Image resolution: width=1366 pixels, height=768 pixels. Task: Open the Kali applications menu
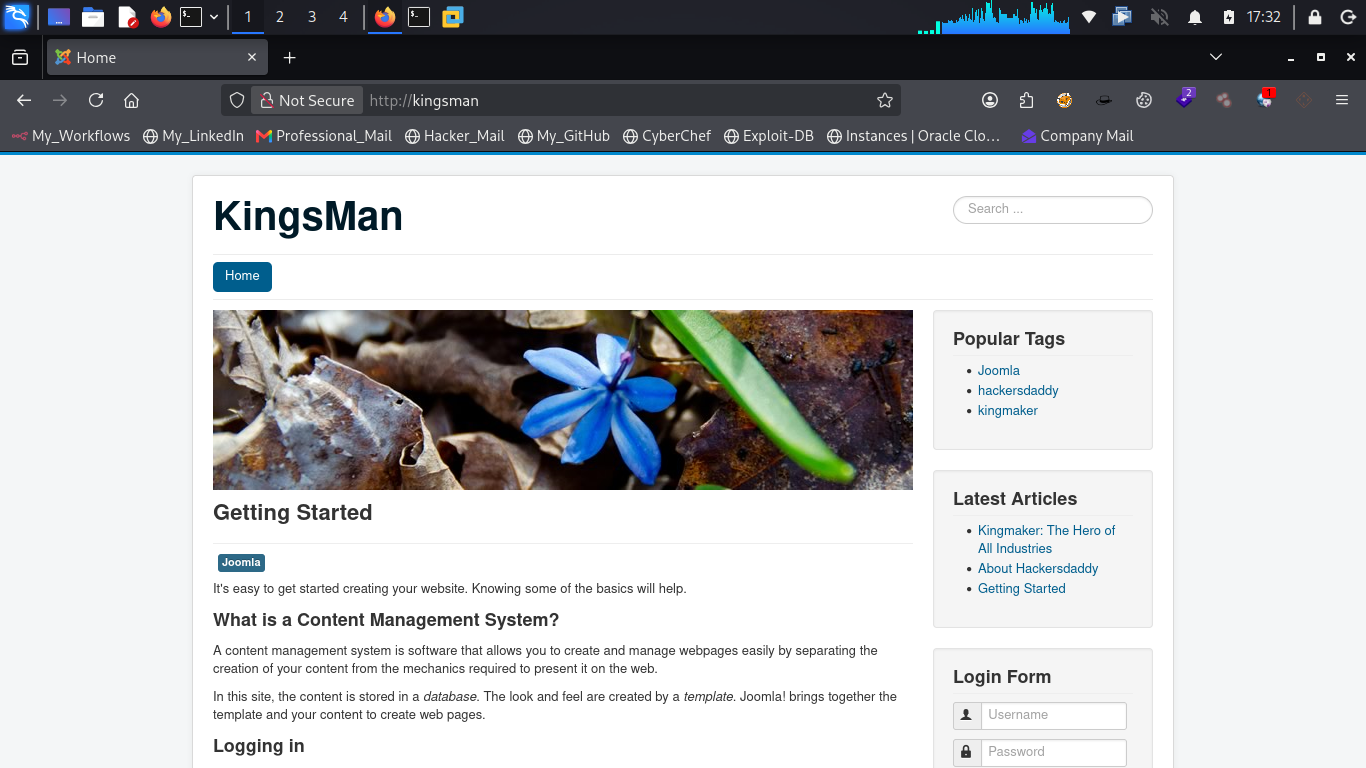click(17, 17)
